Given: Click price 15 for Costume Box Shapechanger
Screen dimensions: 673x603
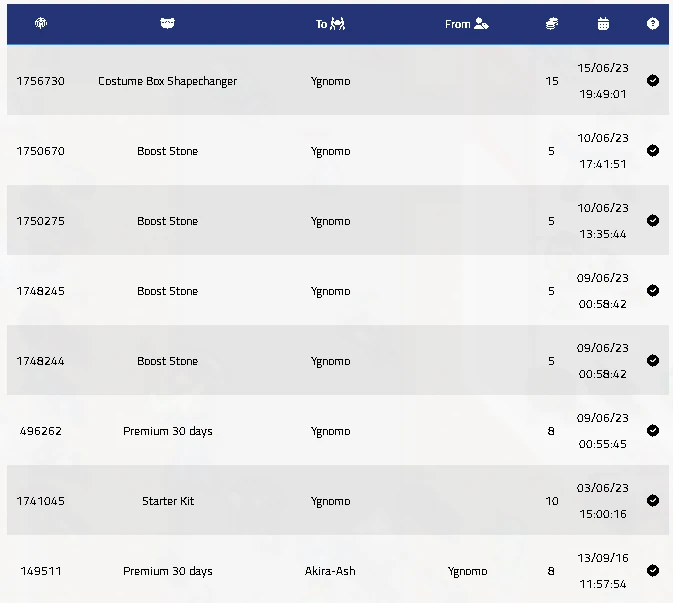Looking at the screenshot, I should (552, 81).
